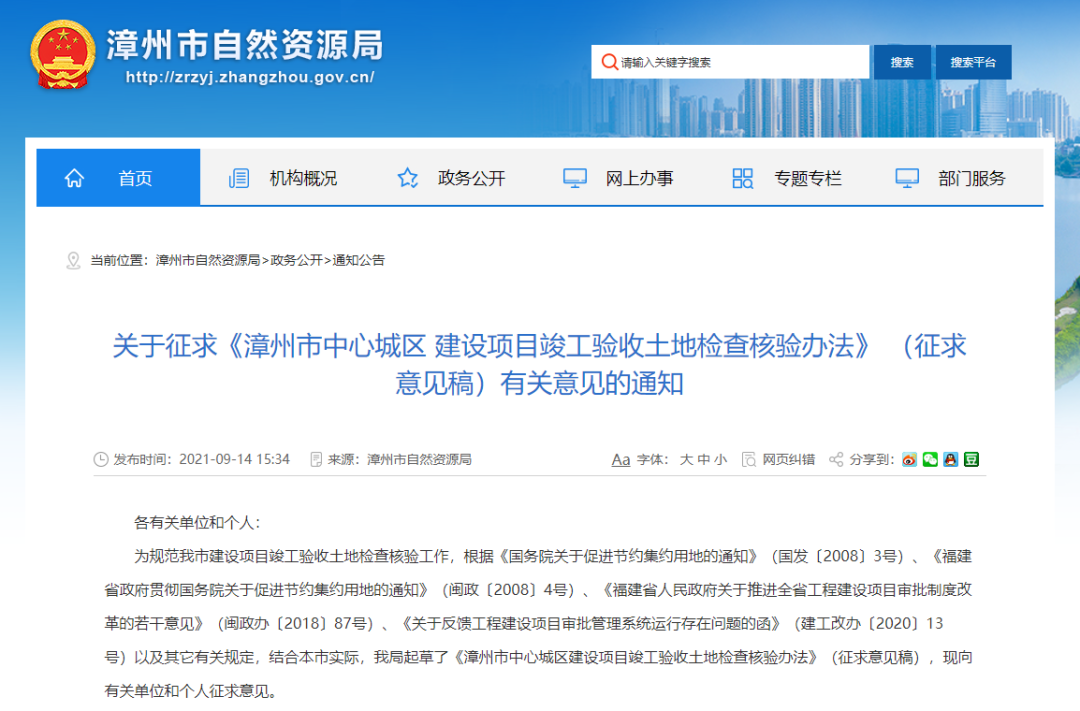The image size is (1080, 711).
Task: Open the 部门服务 menu tab
Action: pyautogui.click(x=972, y=178)
